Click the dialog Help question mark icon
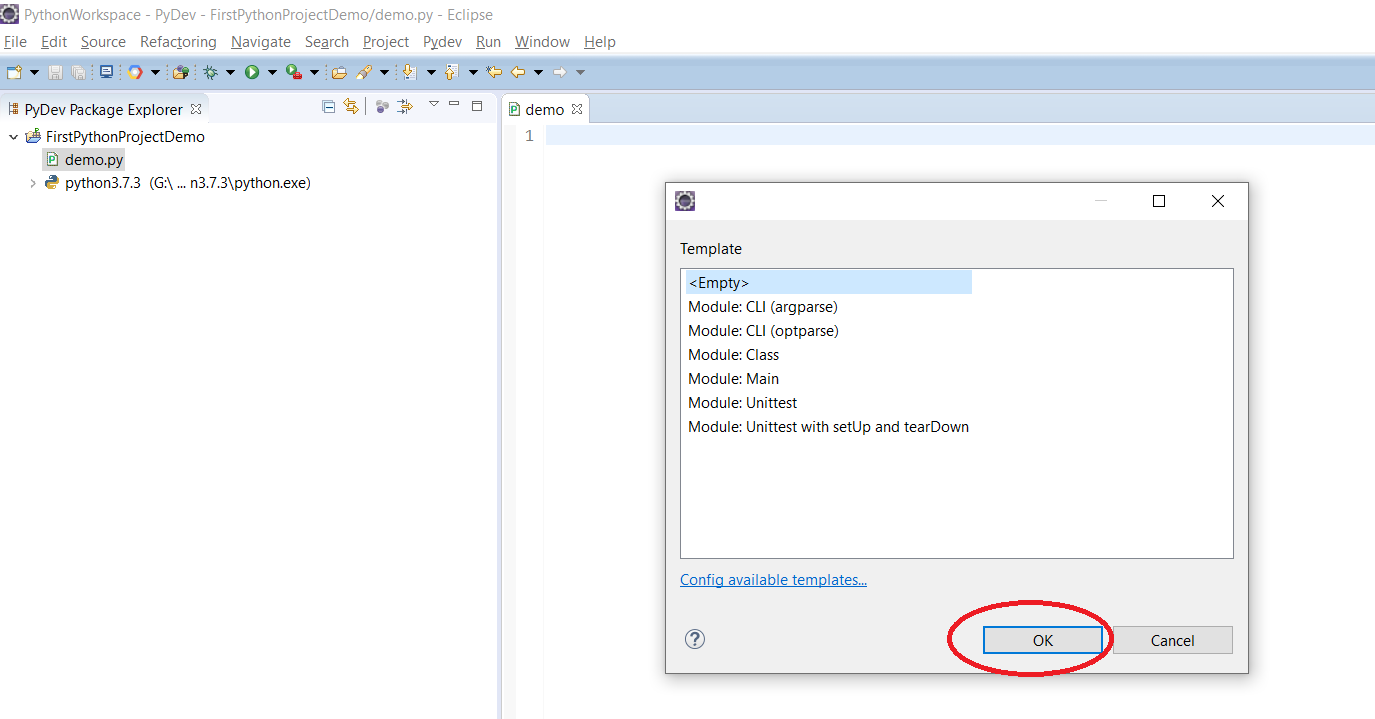This screenshot has height=719, width=1375. 695,640
